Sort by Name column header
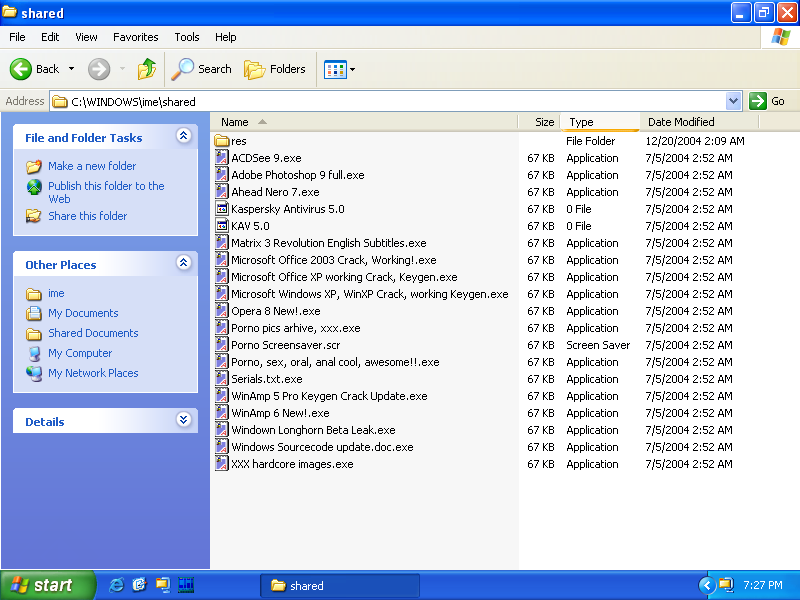800x600 pixels. [x=364, y=122]
